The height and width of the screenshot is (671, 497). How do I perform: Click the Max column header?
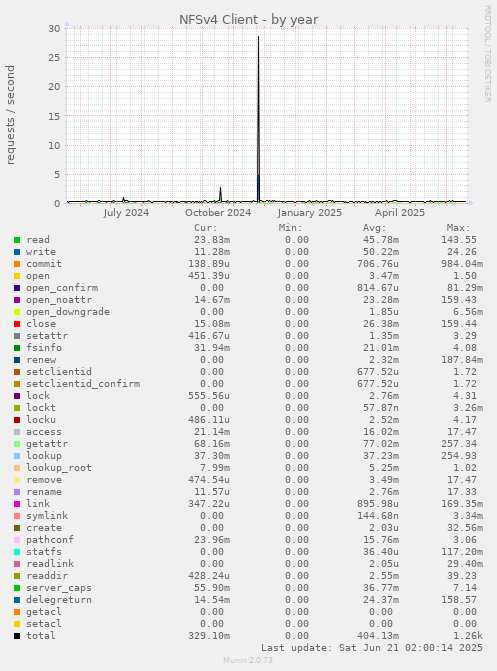(458, 228)
